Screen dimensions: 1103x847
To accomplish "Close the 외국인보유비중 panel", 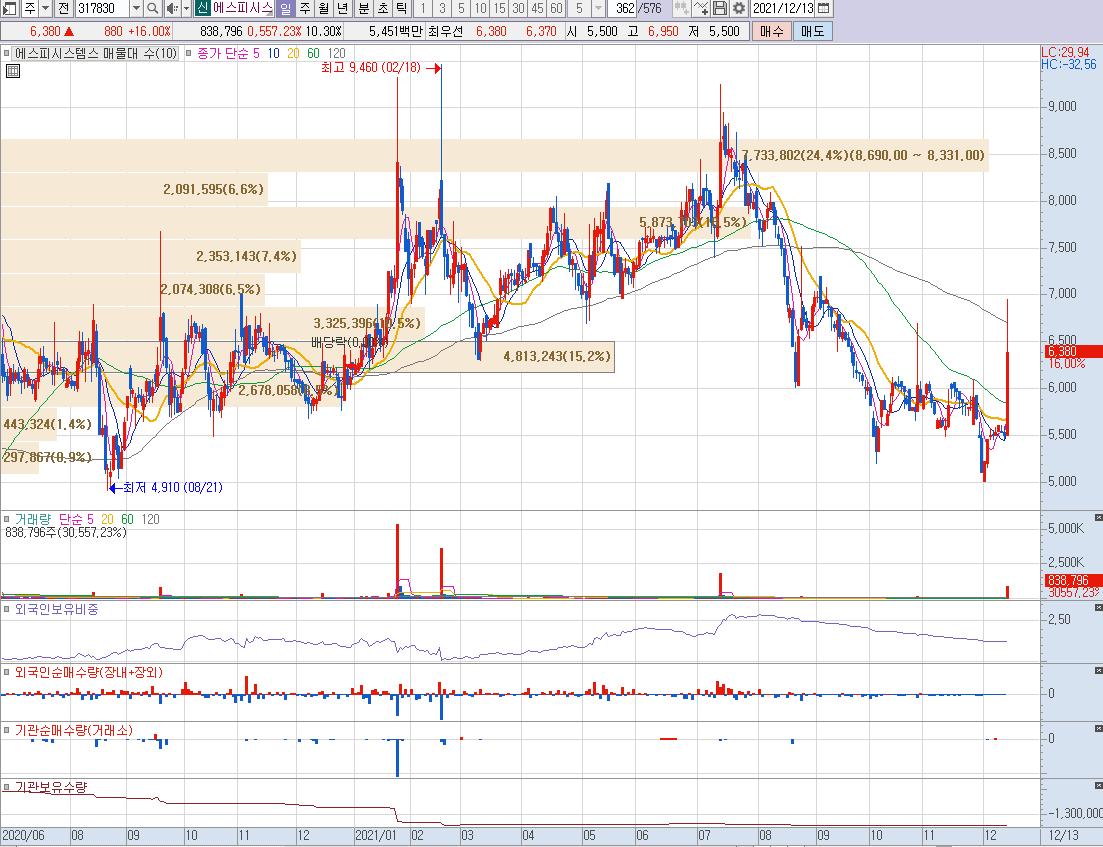I will pyautogui.click(x=1098, y=606).
